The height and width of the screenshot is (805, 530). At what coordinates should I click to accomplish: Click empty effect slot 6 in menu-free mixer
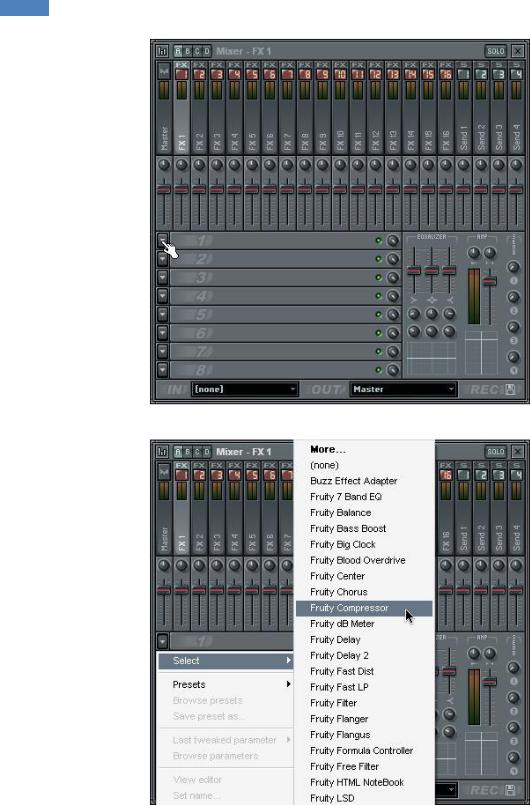(x=272, y=333)
